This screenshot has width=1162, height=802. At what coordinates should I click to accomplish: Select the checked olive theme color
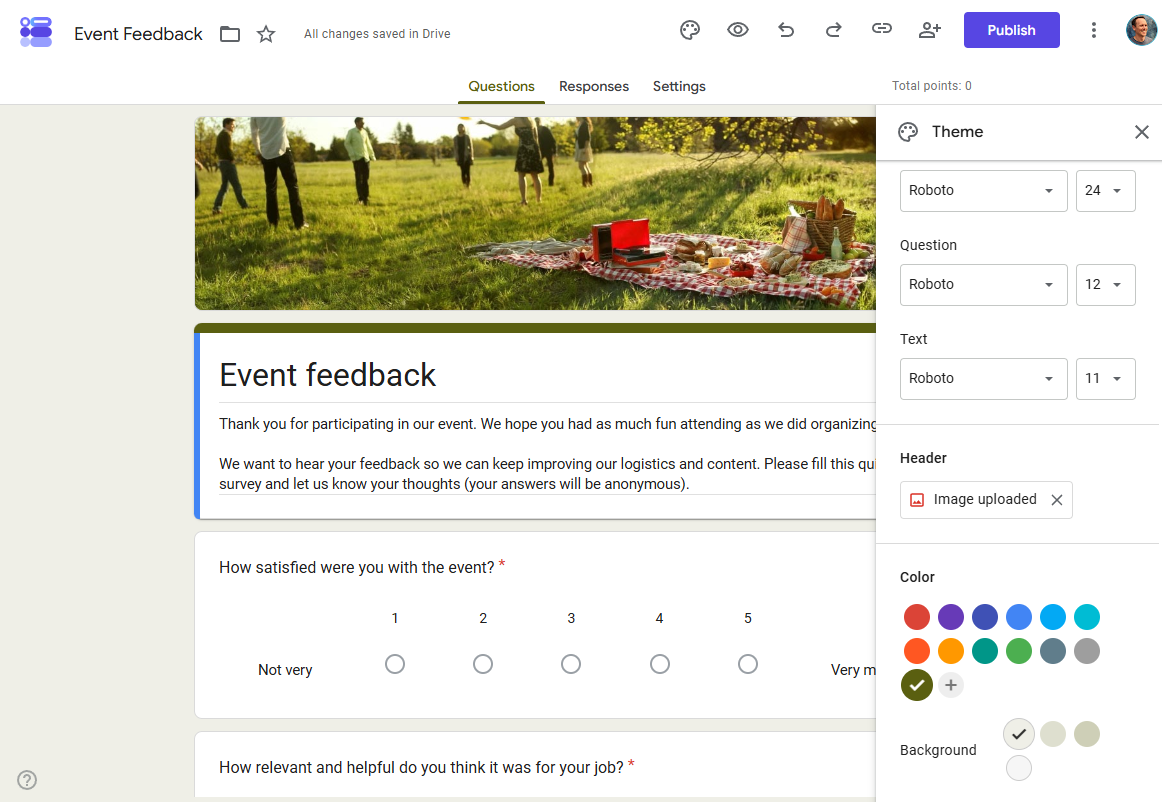coord(917,685)
